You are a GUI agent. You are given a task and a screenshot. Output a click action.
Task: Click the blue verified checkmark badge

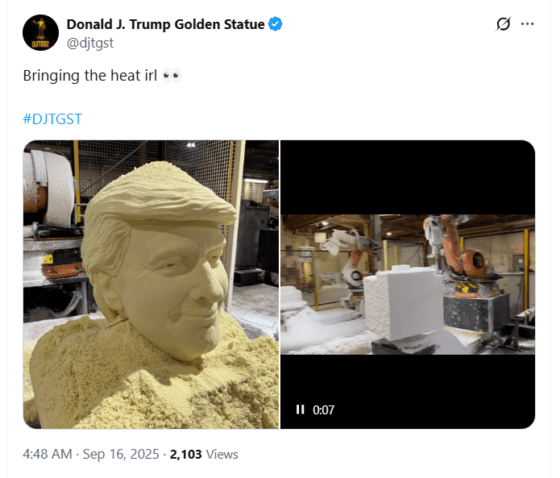click(275, 24)
